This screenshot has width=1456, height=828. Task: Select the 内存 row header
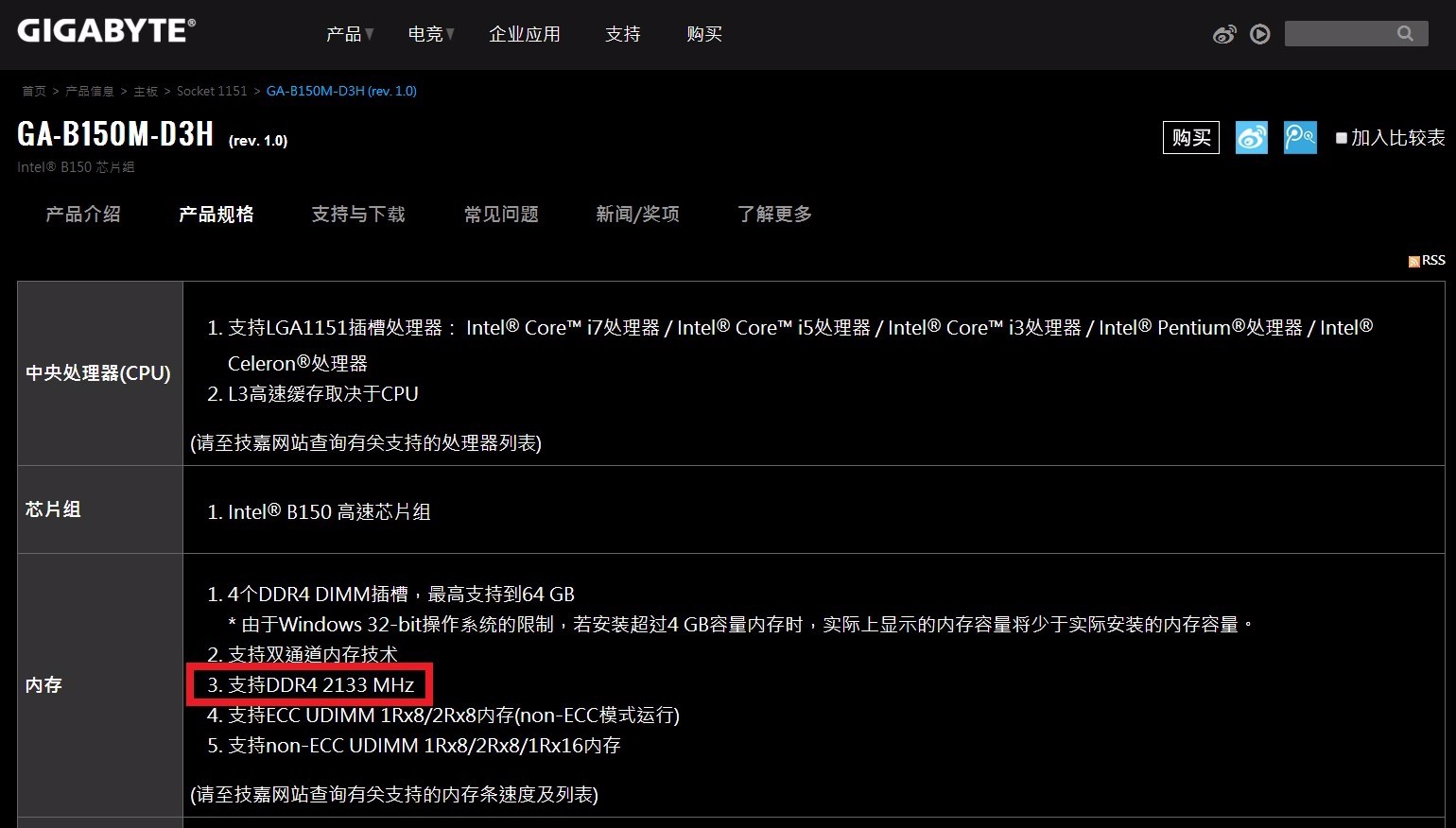tap(43, 685)
